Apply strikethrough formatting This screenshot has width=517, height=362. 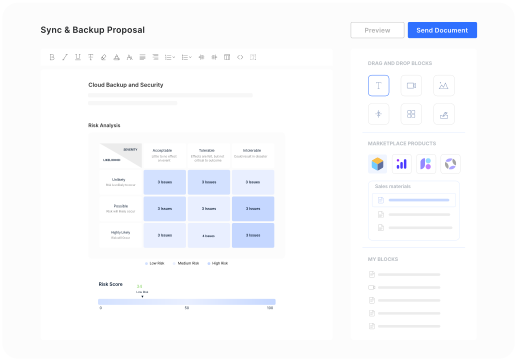(x=91, y=57)
